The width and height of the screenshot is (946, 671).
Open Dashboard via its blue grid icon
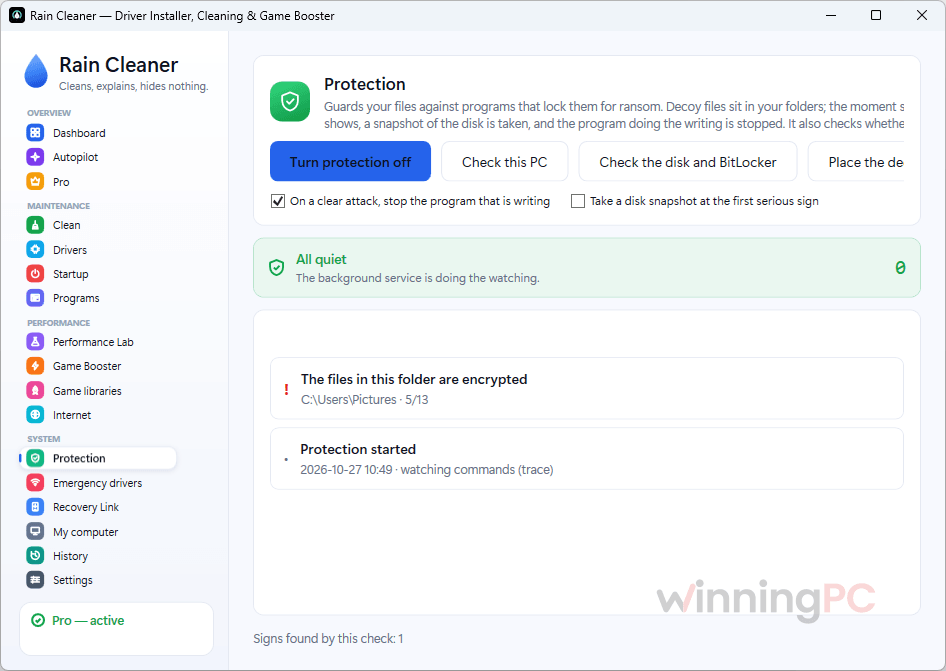35,133
